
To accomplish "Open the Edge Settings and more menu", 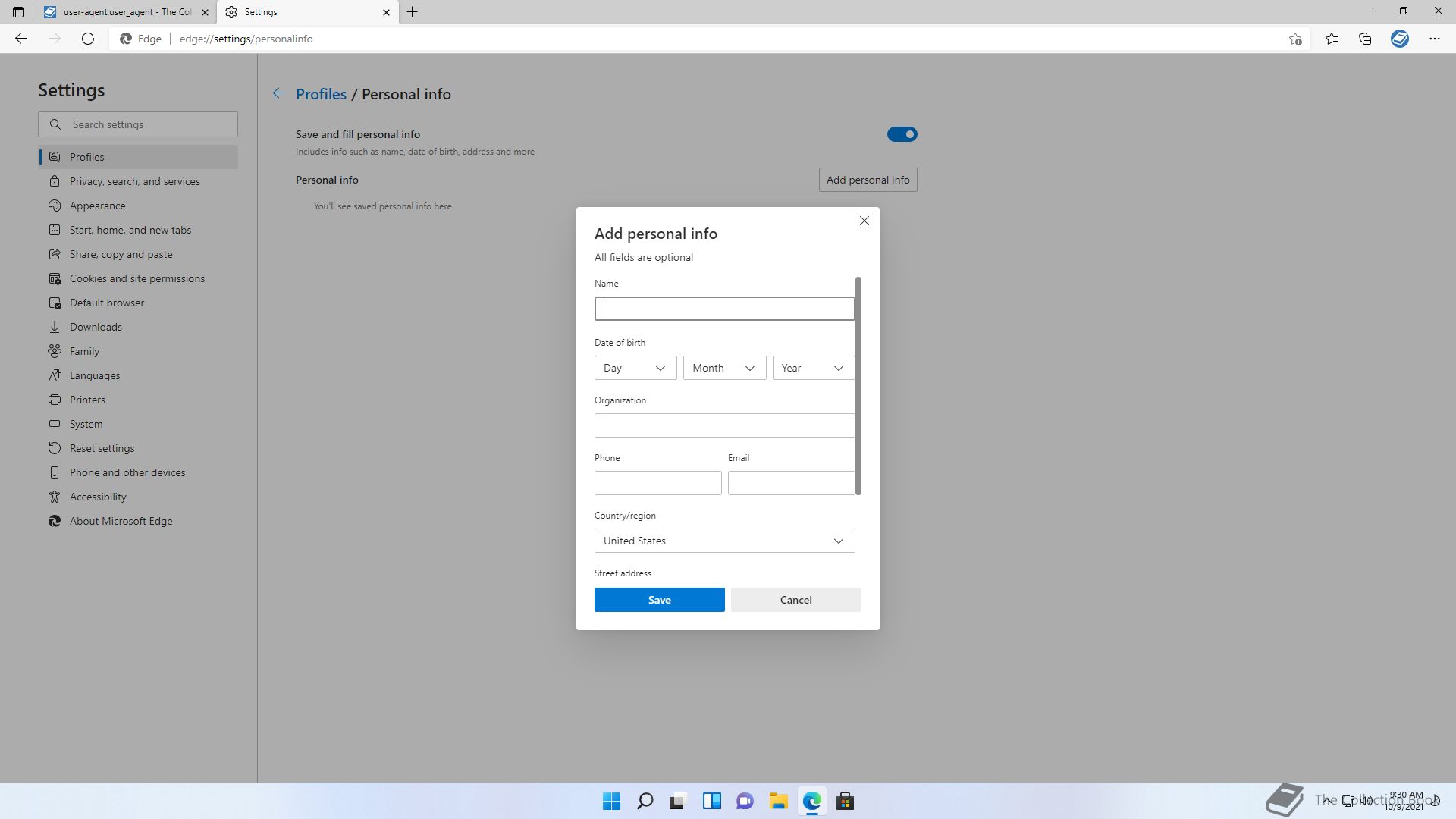I will coord(1434,39).
